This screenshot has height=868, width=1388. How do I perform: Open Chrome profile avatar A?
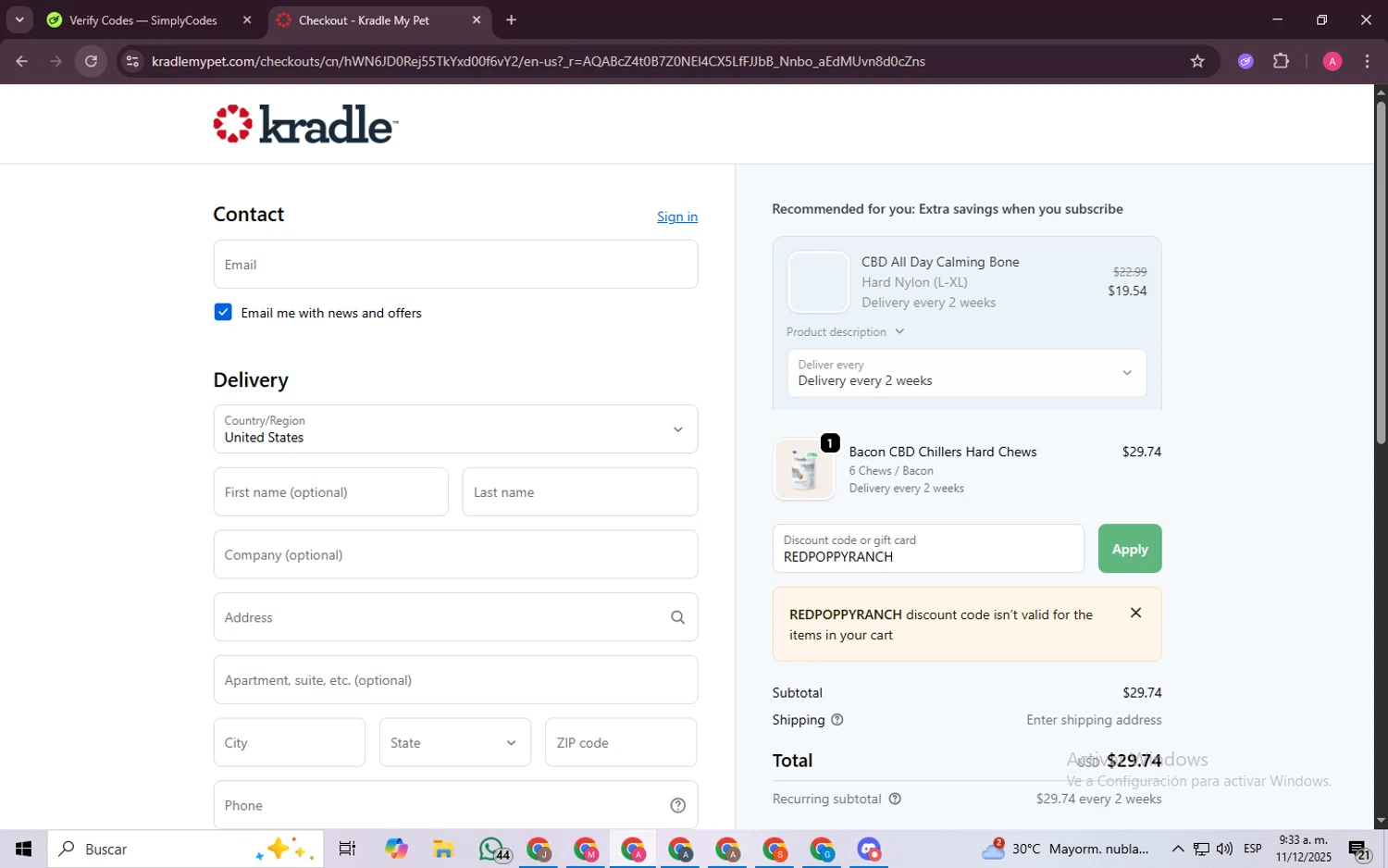[1332, 61]
